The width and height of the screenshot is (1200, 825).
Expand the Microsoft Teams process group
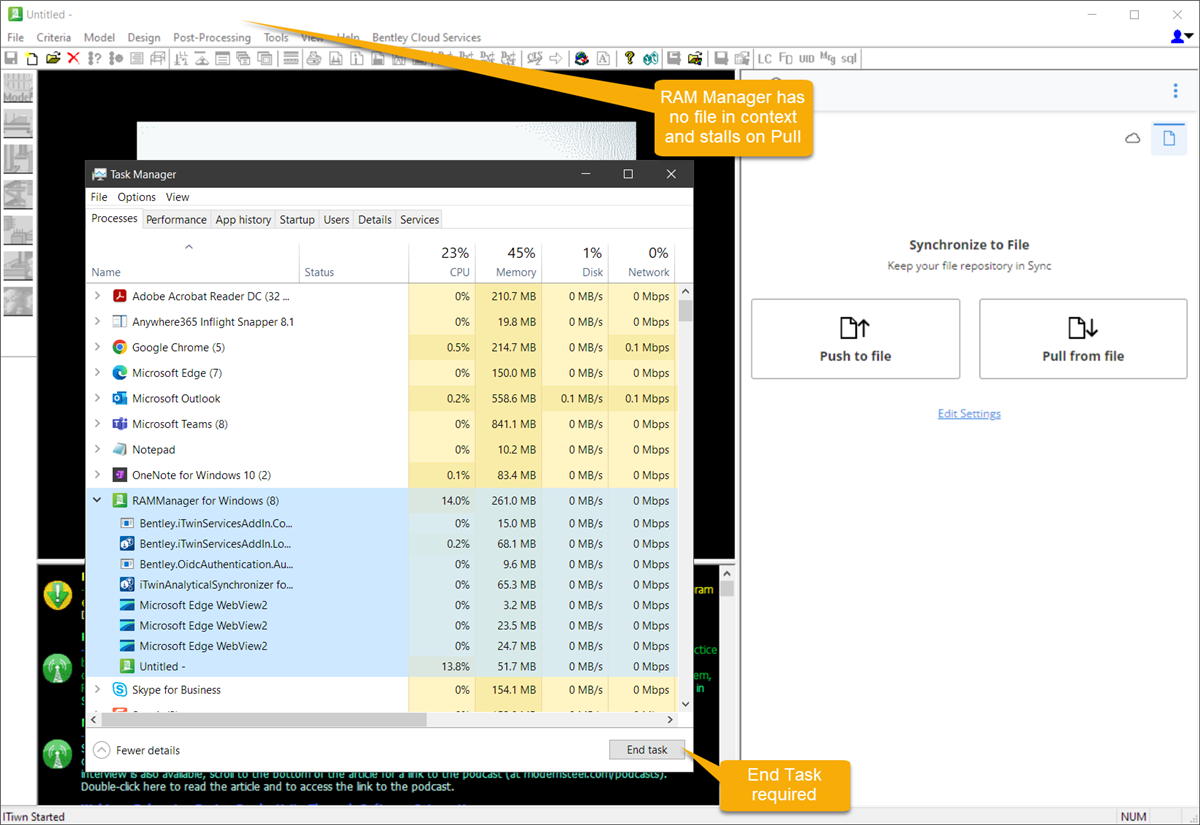click(97, 424)
